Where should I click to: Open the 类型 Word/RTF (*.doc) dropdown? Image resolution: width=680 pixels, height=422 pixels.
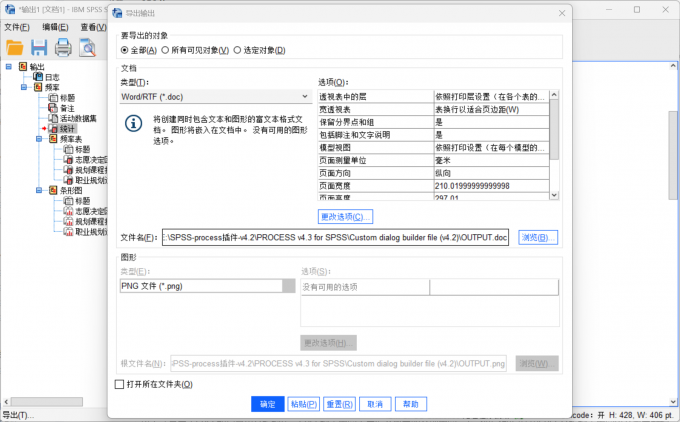[x=216, y=96]
